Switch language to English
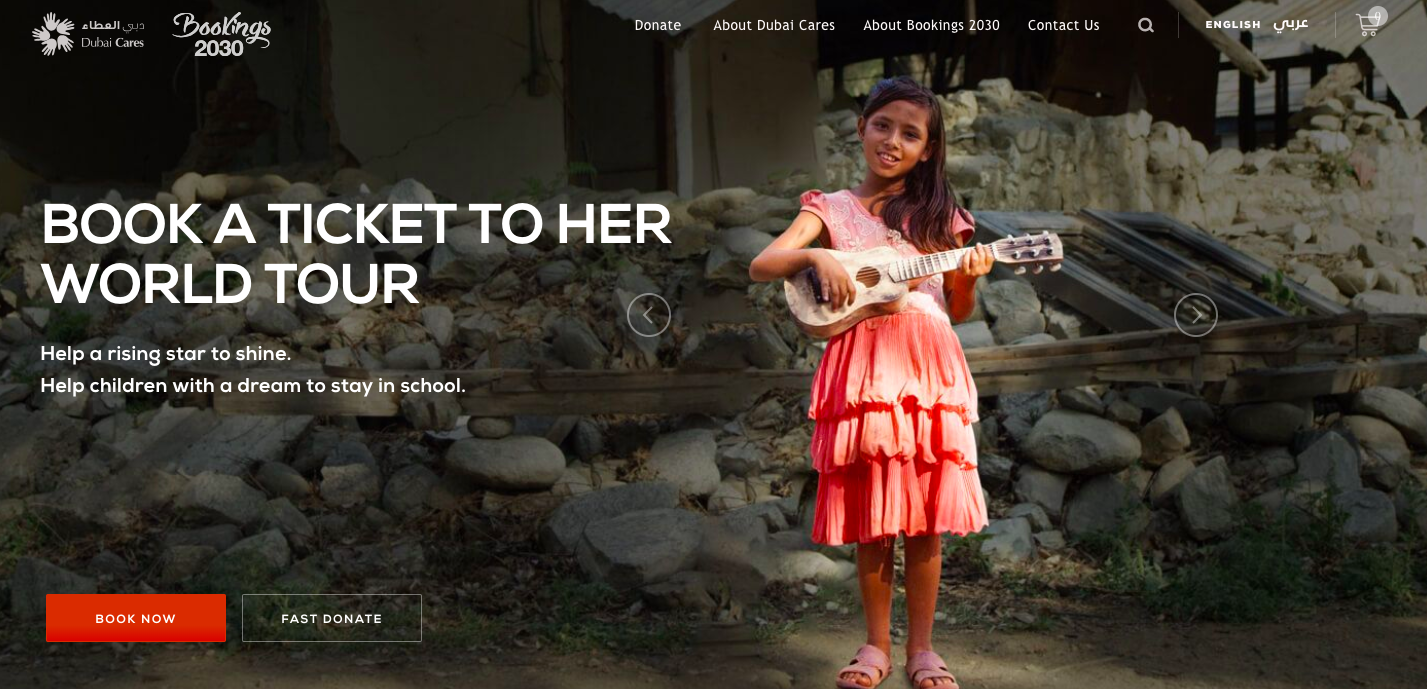Viewport: 1427px width, 689px height. pyautogui.click(x=1233, y=25)
